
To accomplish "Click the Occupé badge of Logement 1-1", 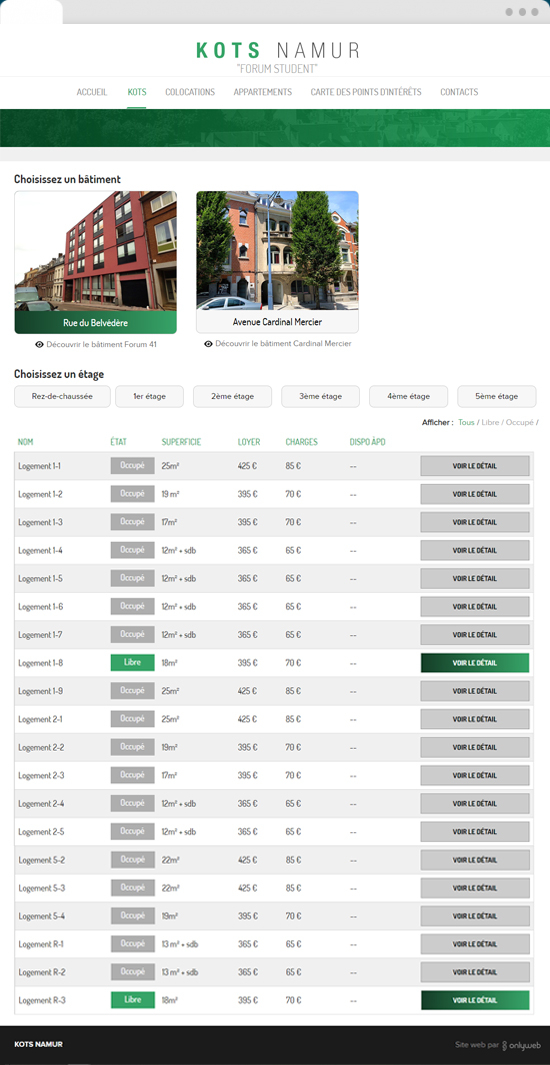I will click(x=132, y=465).
